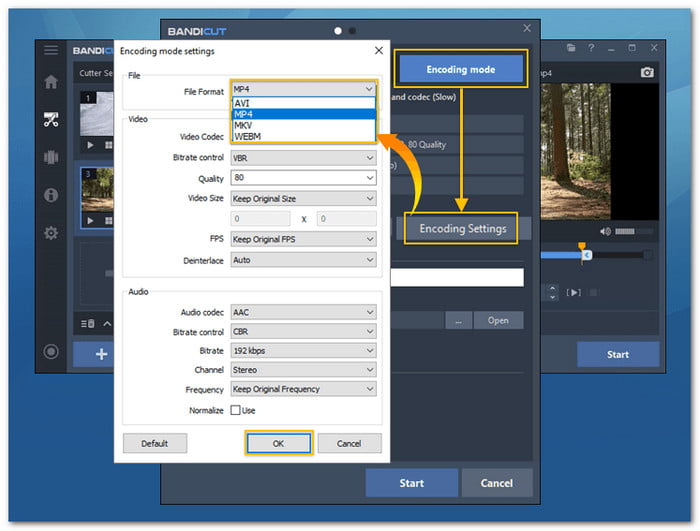This screenshot has width=700, height=531.
Task: Click the Bandicam record circle icon
Action: tap(51, 351)
